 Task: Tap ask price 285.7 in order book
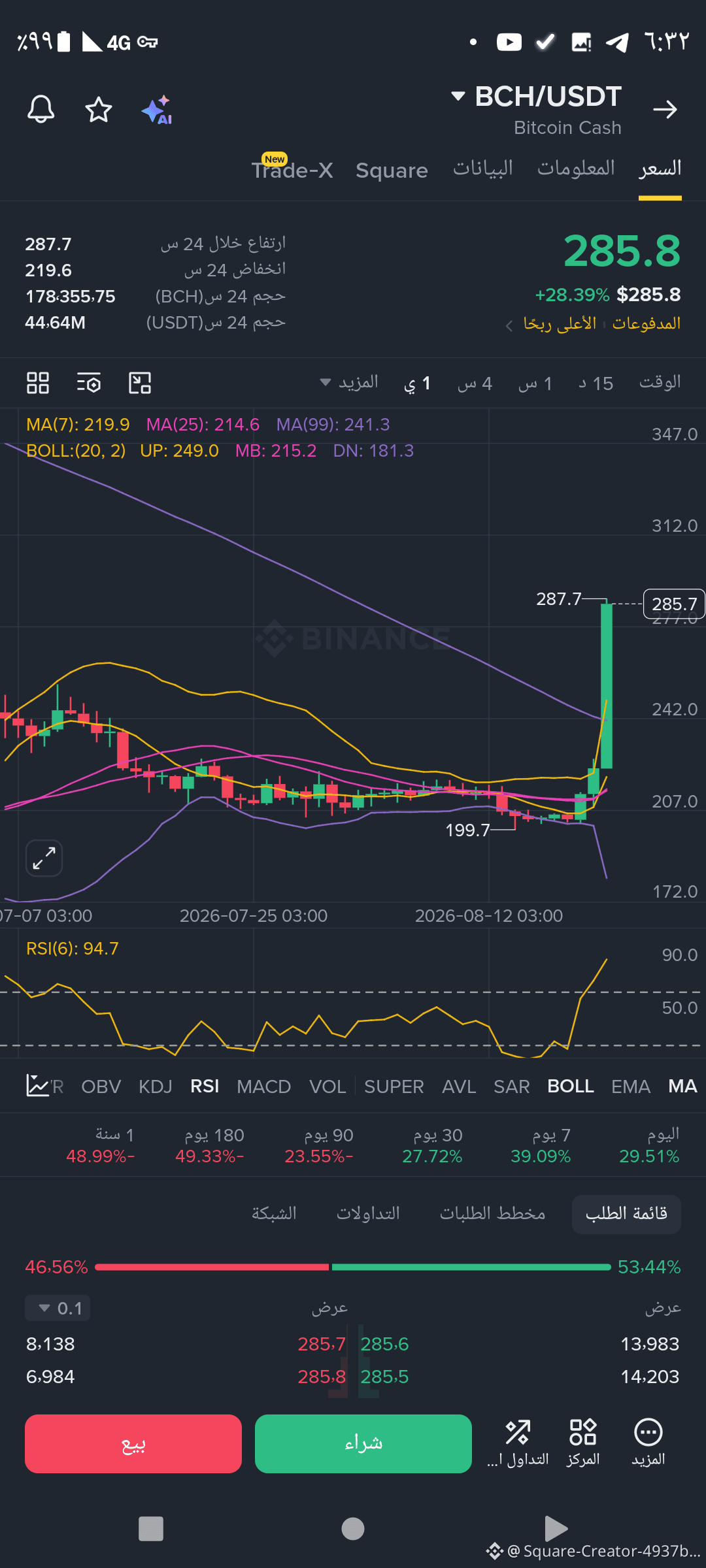[x=322, y=1344]
